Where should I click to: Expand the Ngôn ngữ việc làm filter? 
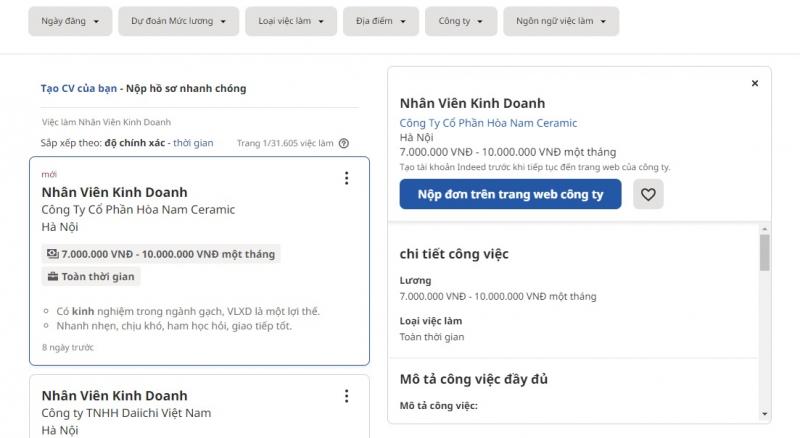click(x=561, y=21)
